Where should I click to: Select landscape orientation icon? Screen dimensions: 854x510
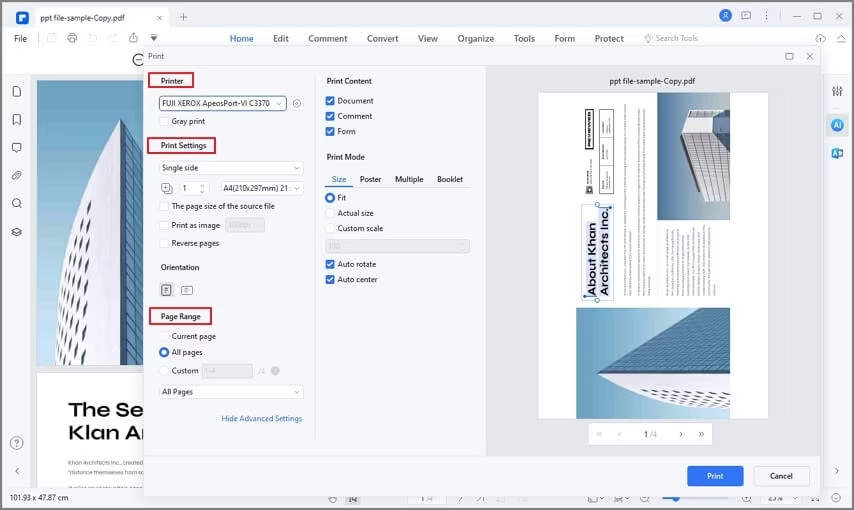click(x=187, y=290)
